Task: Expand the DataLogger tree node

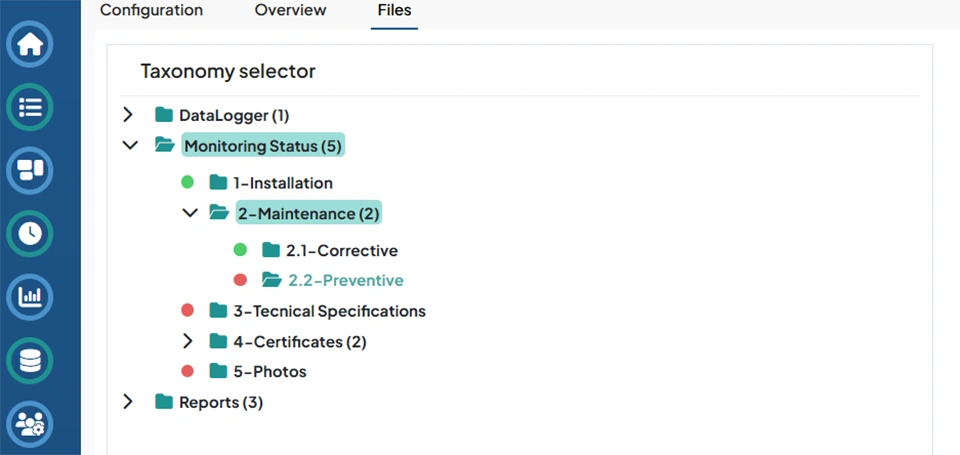Action: click(128, 115)
